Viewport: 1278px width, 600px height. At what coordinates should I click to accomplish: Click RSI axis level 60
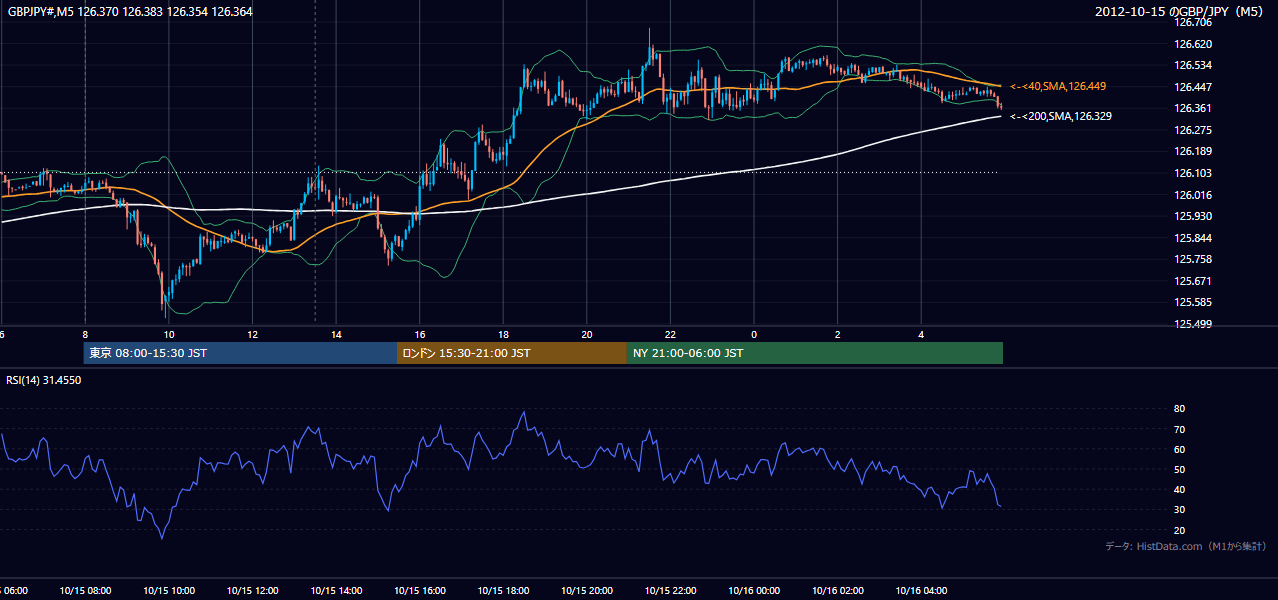[1180, 449]
